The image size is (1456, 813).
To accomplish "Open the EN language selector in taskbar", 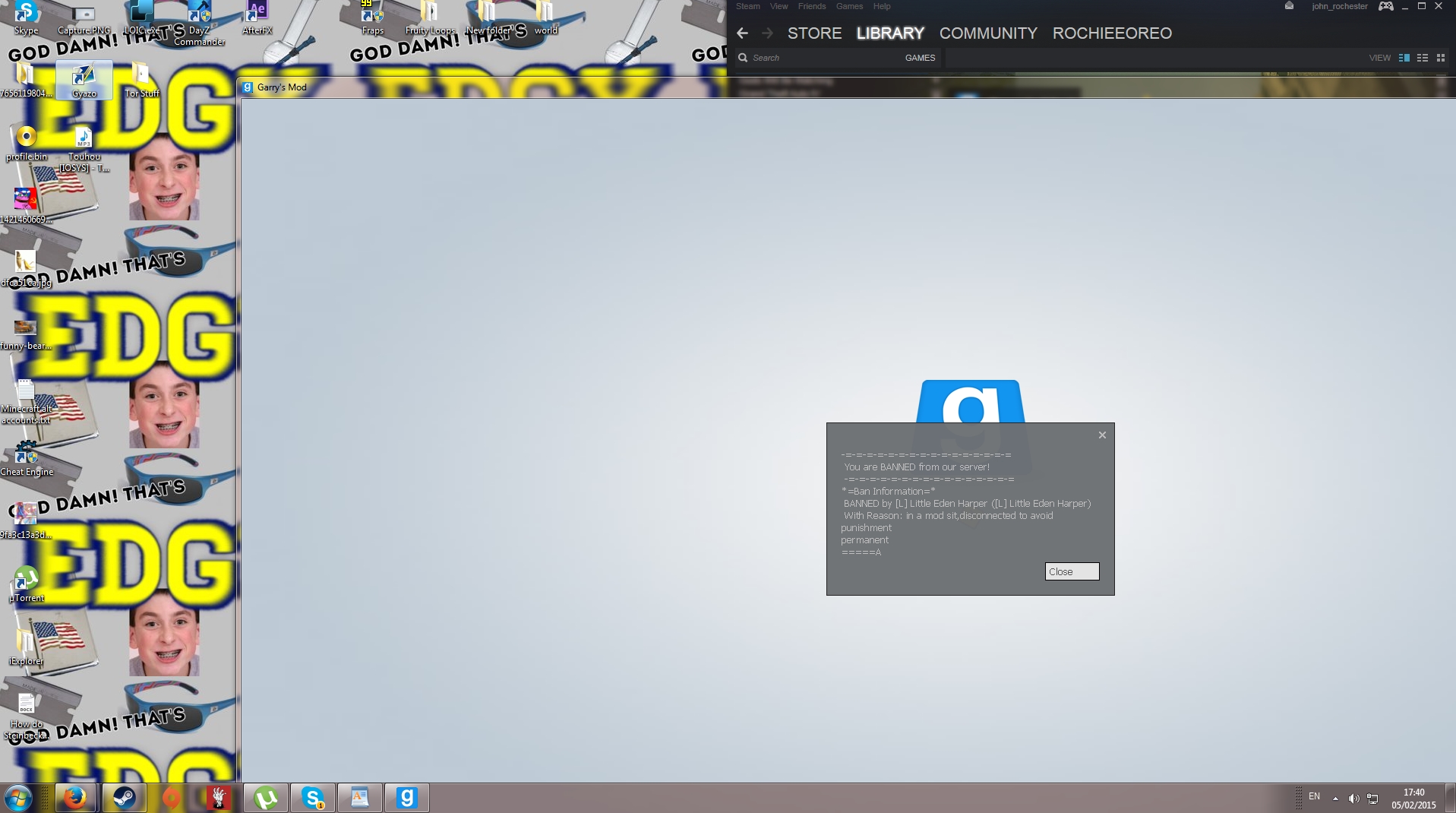I will click(1314, 797).
